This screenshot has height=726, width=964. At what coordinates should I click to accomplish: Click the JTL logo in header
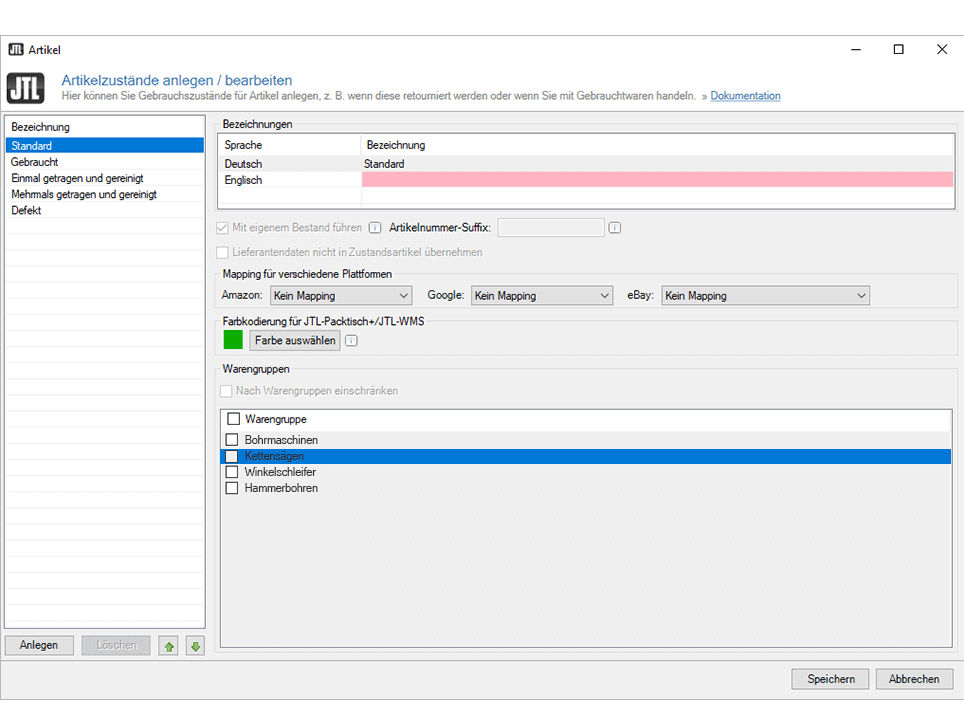[25, 88]
